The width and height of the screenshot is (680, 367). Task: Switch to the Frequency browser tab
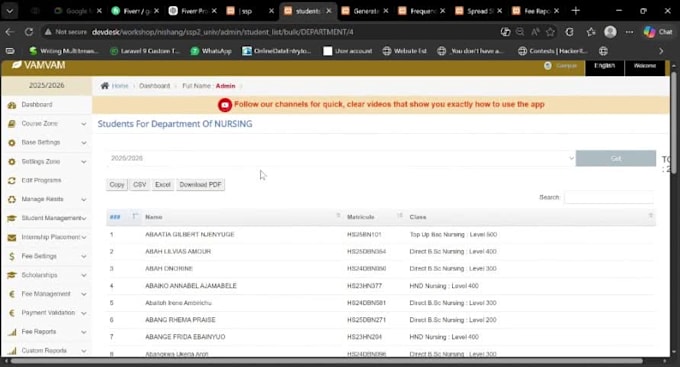pos(422,11)
